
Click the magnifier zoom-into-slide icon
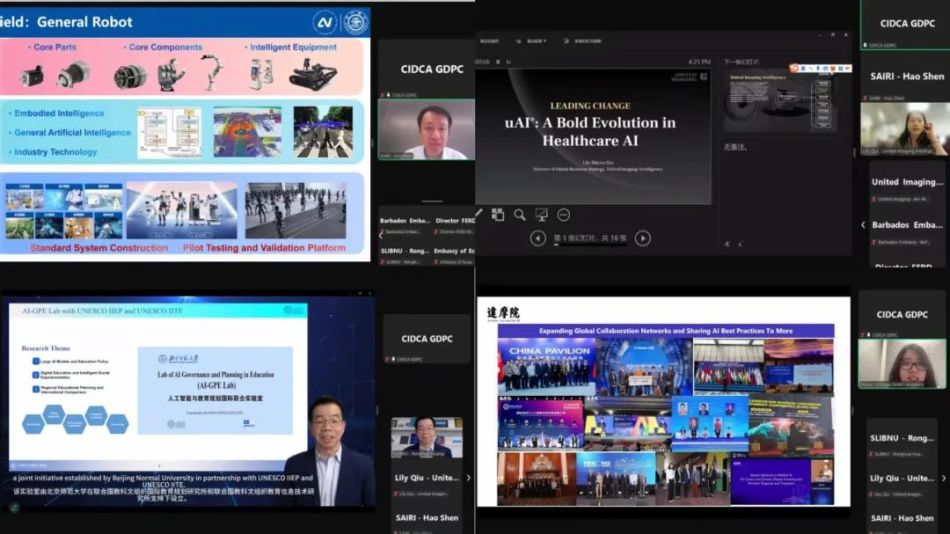pos(520,214)
